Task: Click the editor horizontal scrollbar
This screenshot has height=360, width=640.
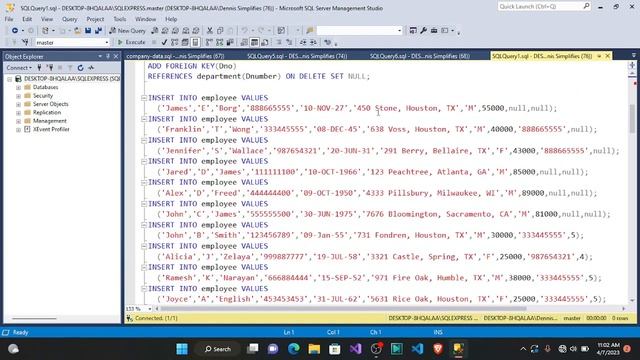Action: pyautogui.click(x=343, y=309)
